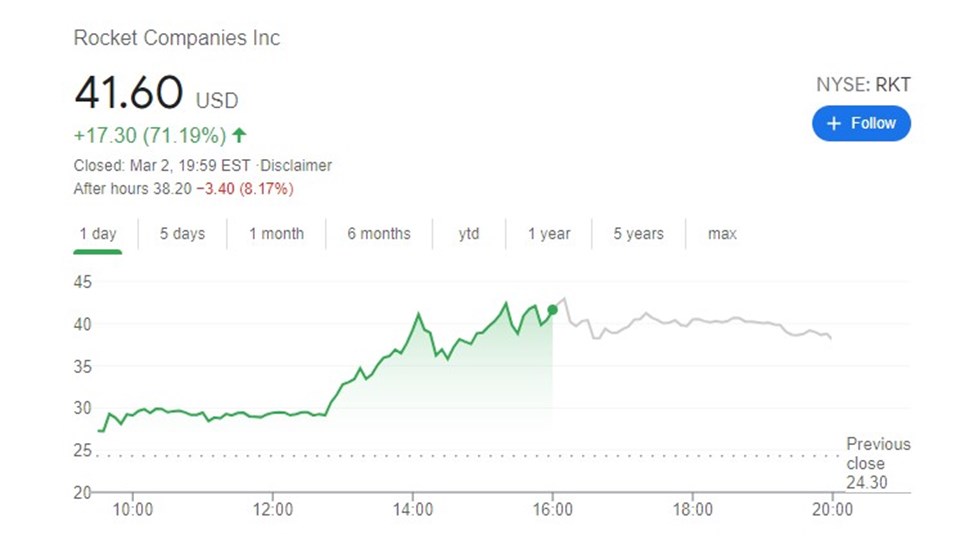Click the NYSE: RKT ticker label
960x536 pixels.
click(x=863, y=85)
